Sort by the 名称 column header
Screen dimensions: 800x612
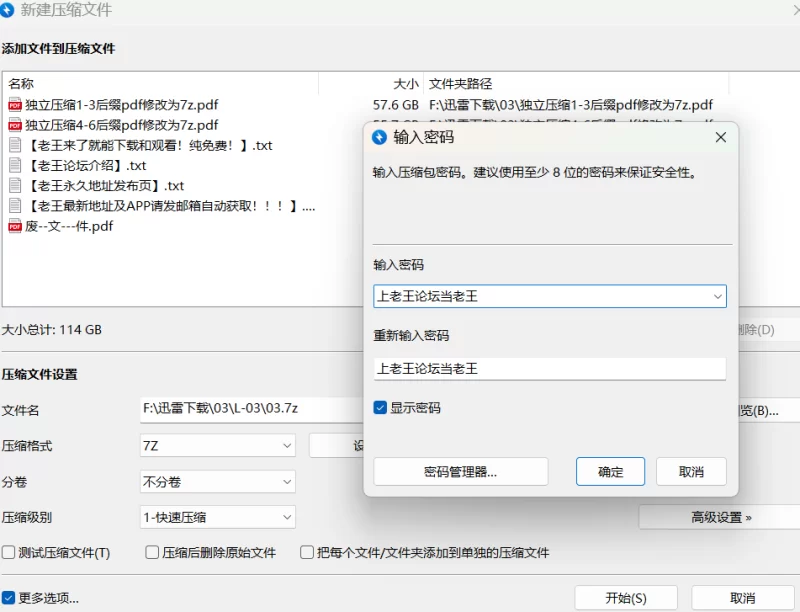161,84
